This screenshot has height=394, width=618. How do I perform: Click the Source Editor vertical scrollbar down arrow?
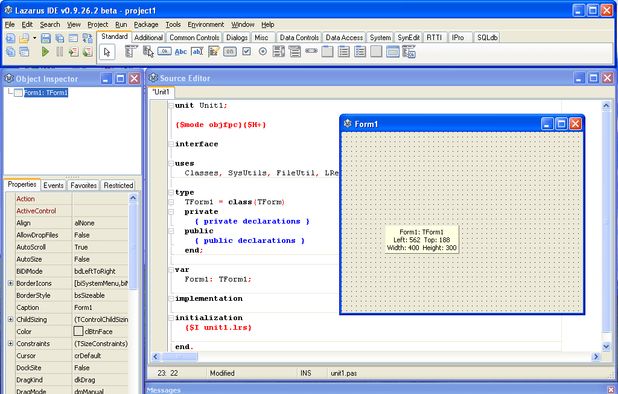pyautogui.click(x=606, y=347)
